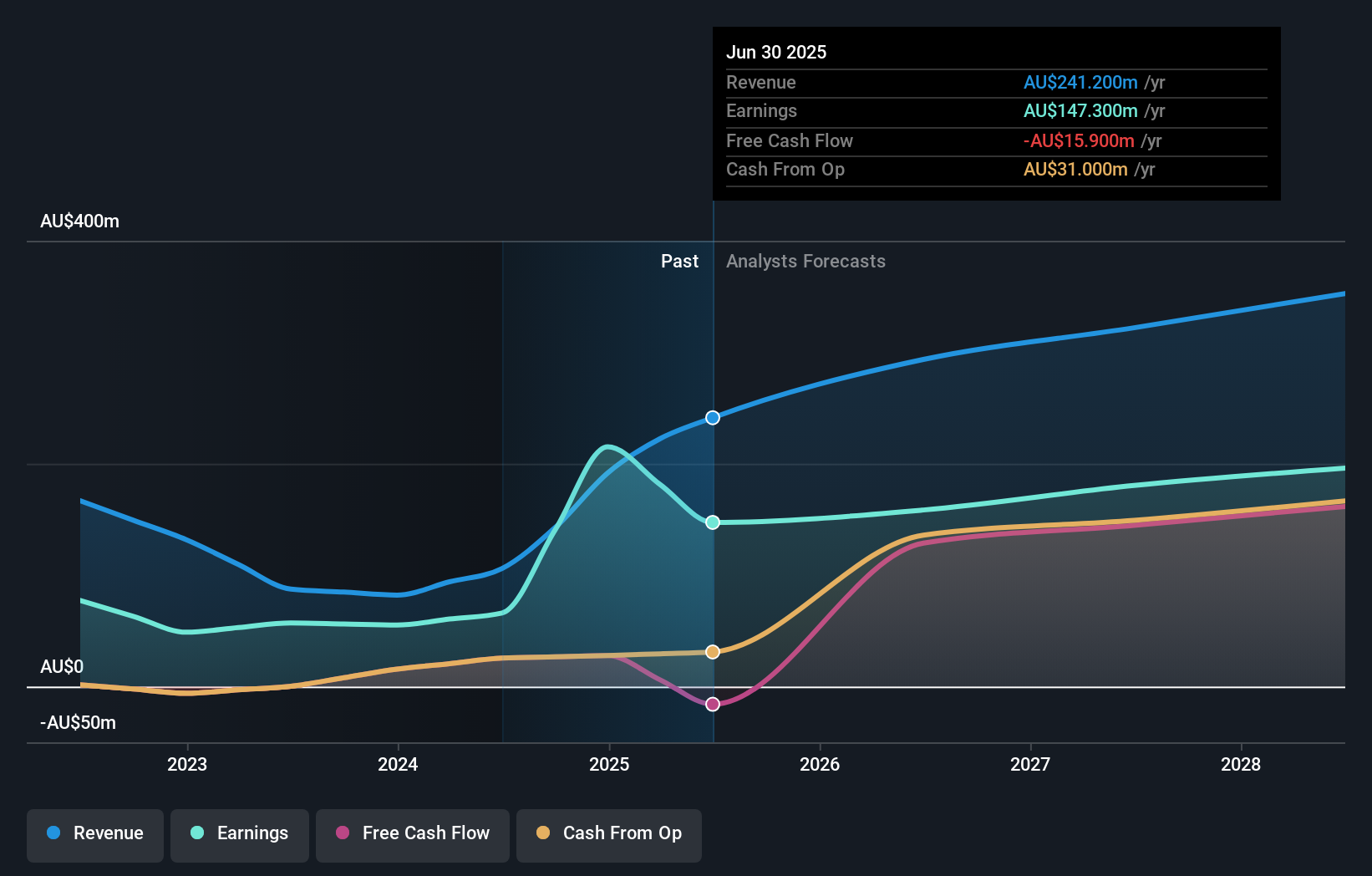1372x876 pixels.
Task: Click the Analysts Forecasts label
Action: tap(805, 262)
